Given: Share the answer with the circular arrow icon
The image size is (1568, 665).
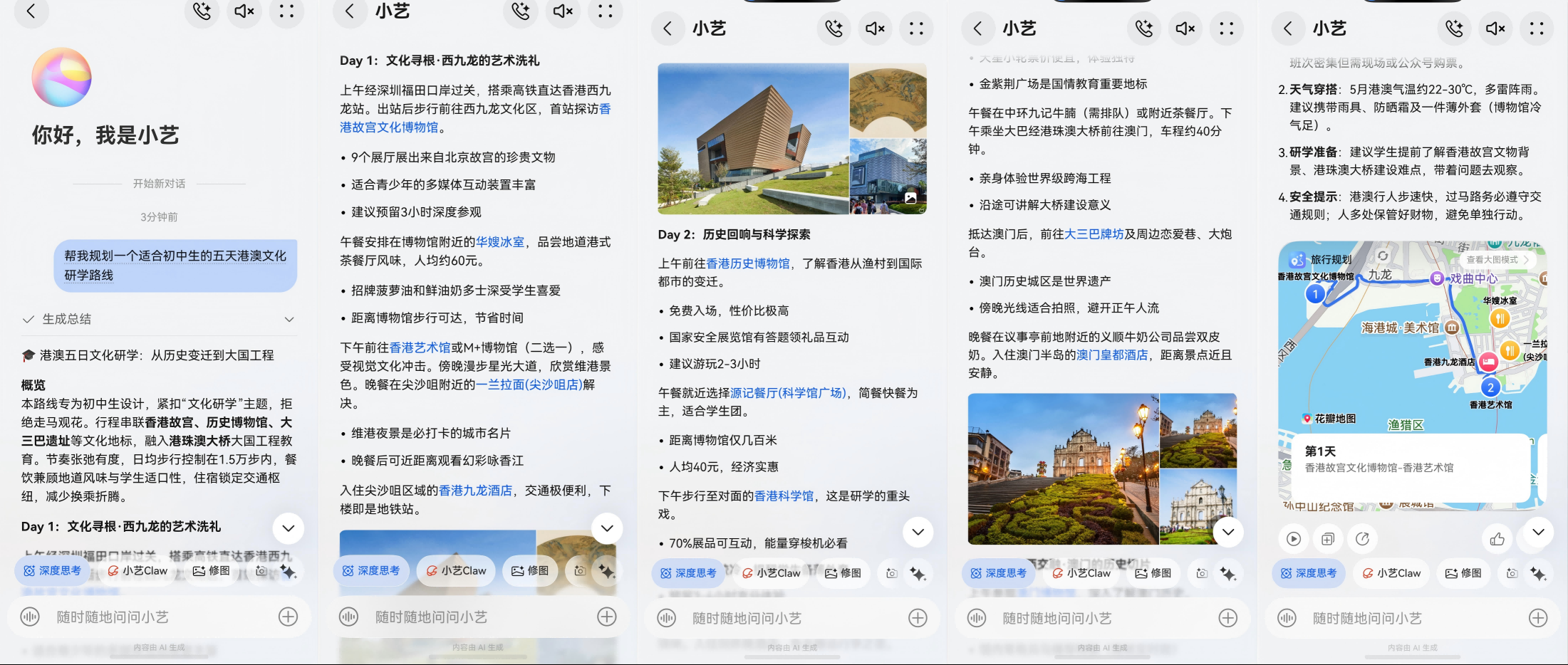Looking at the screenshot, I should coord(1362,539).
